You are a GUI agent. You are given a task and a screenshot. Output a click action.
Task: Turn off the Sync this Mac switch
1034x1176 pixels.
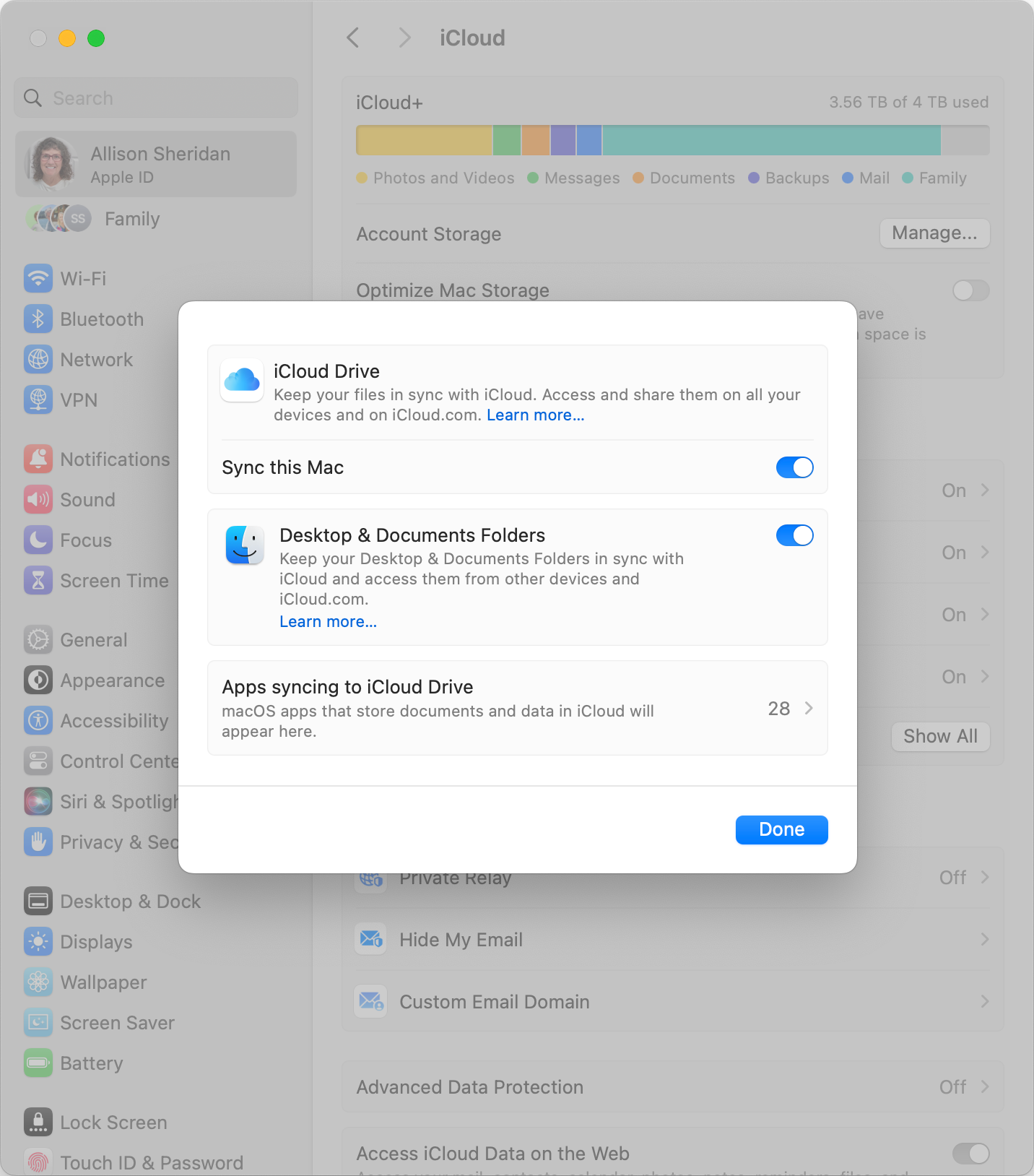[794, 467]
